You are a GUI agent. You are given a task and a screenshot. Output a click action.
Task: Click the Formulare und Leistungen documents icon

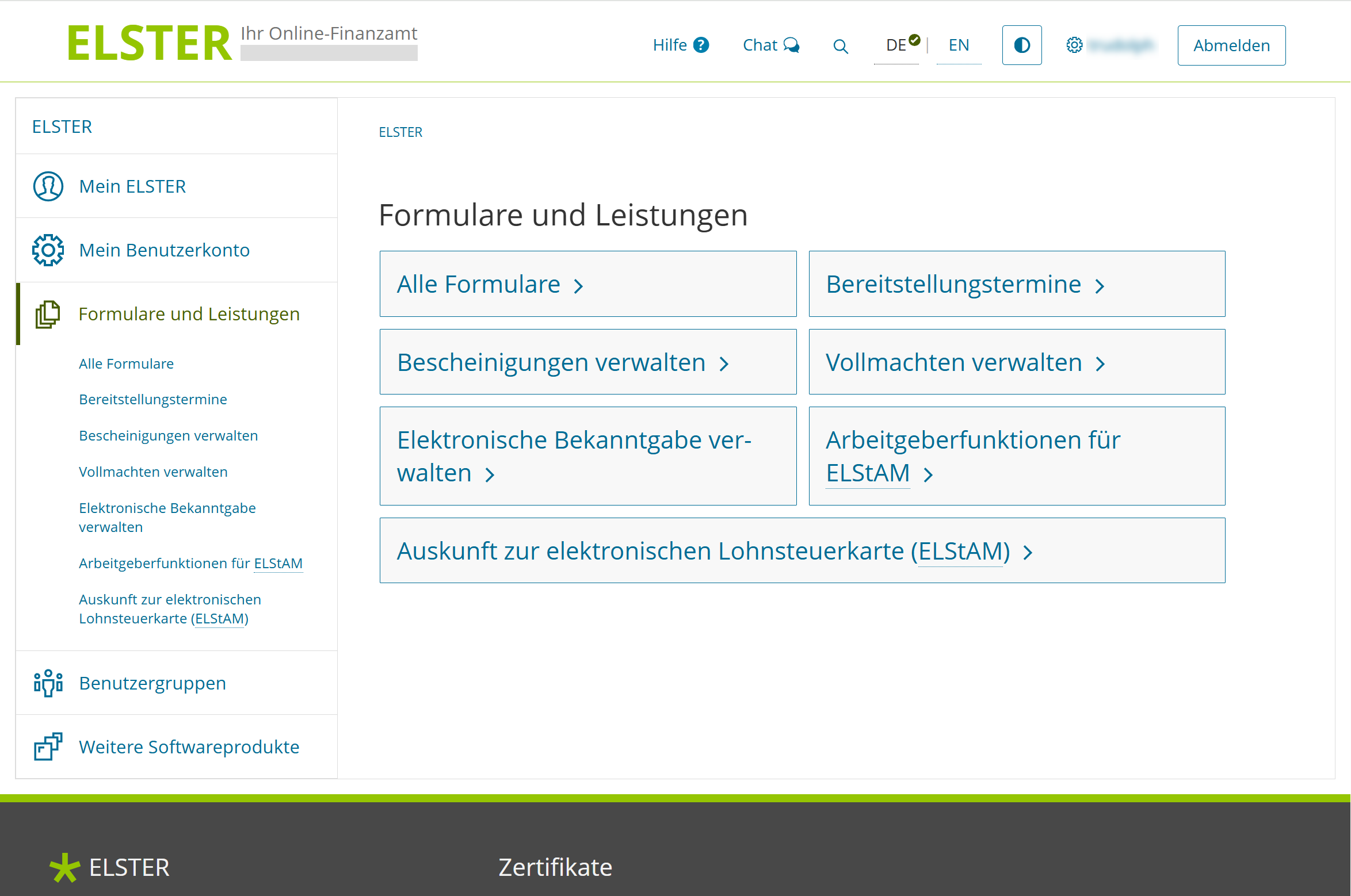pos(48,314)
